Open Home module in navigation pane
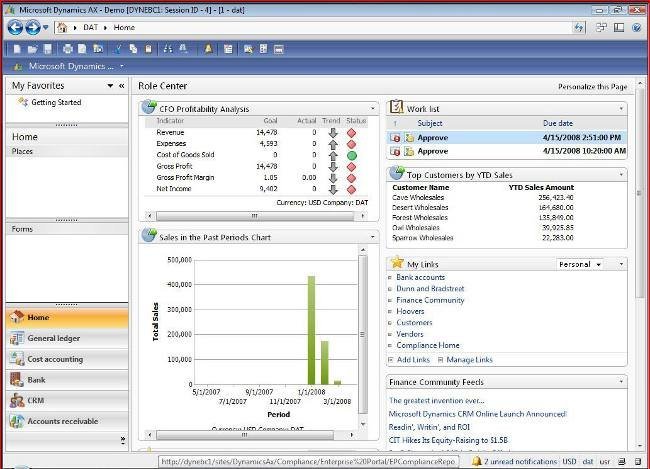Viewport: 650px width, 469px height. (x=67, y=317)
